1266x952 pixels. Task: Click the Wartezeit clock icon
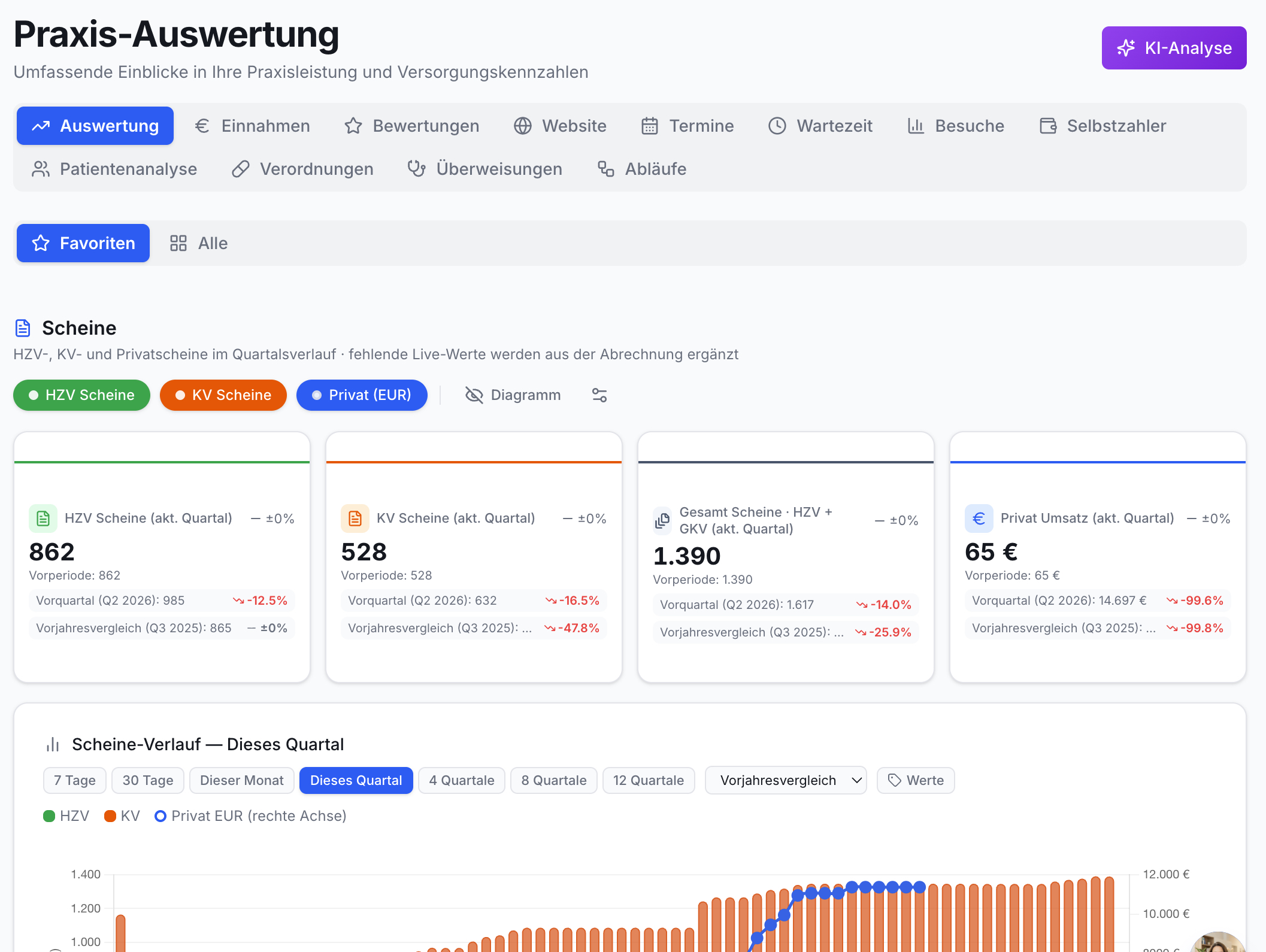[x=777, y=126]
